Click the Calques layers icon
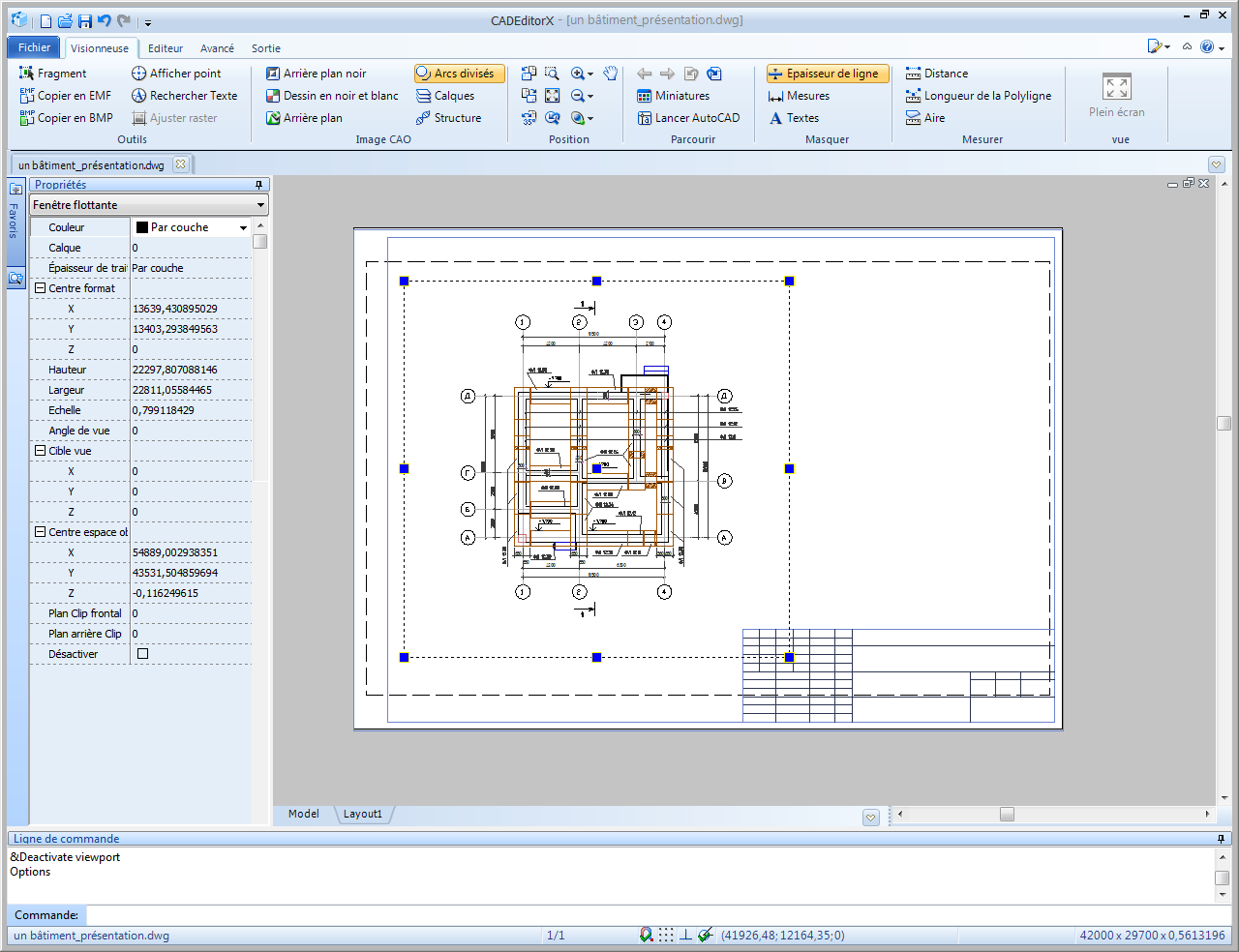1239x952 pixels. click(424, 96)
